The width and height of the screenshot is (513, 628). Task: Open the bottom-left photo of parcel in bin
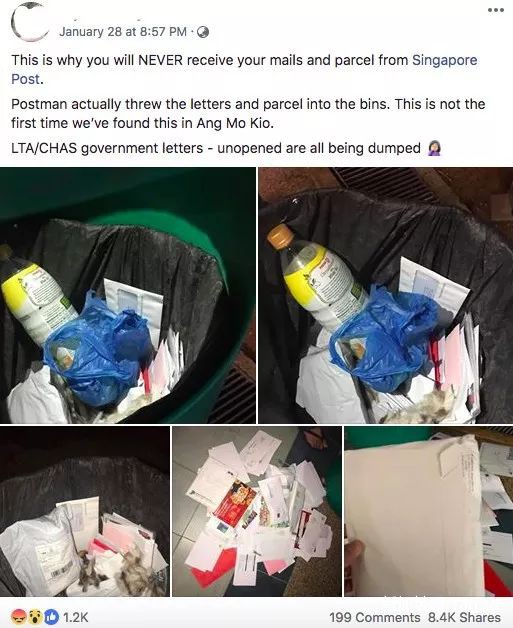(85, 511)
